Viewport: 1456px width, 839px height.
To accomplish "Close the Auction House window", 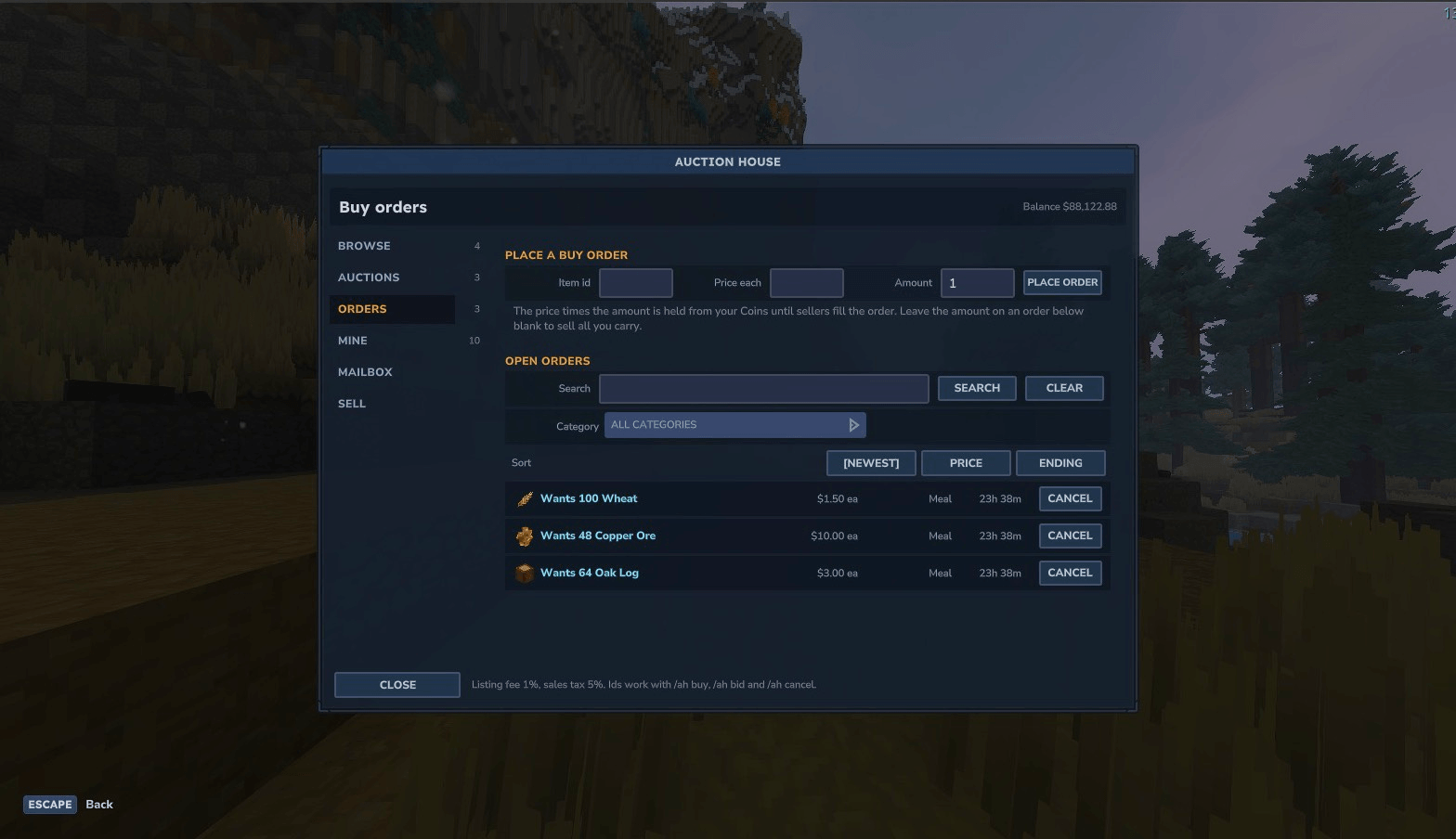I will click(x=397, y=685).
